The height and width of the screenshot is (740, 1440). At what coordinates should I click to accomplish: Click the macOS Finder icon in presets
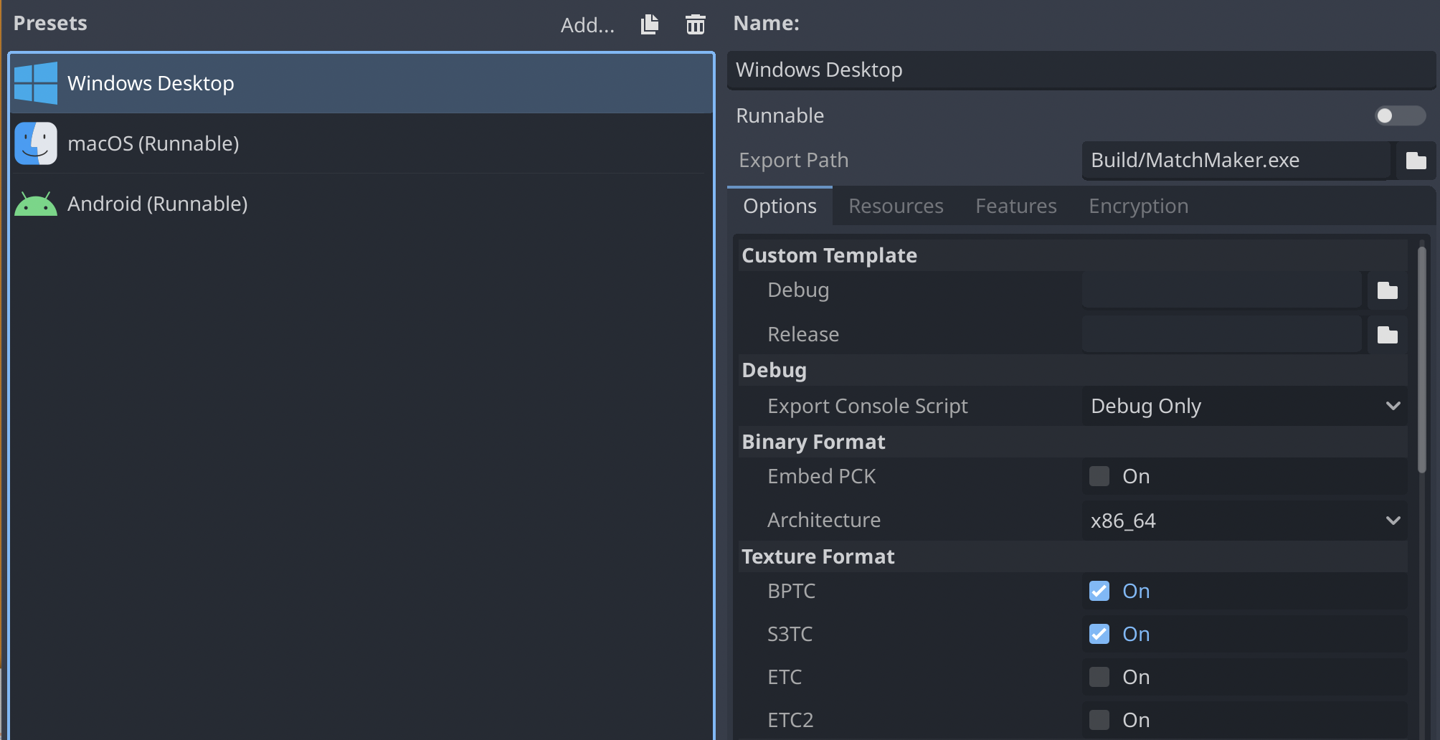(36, 143)
